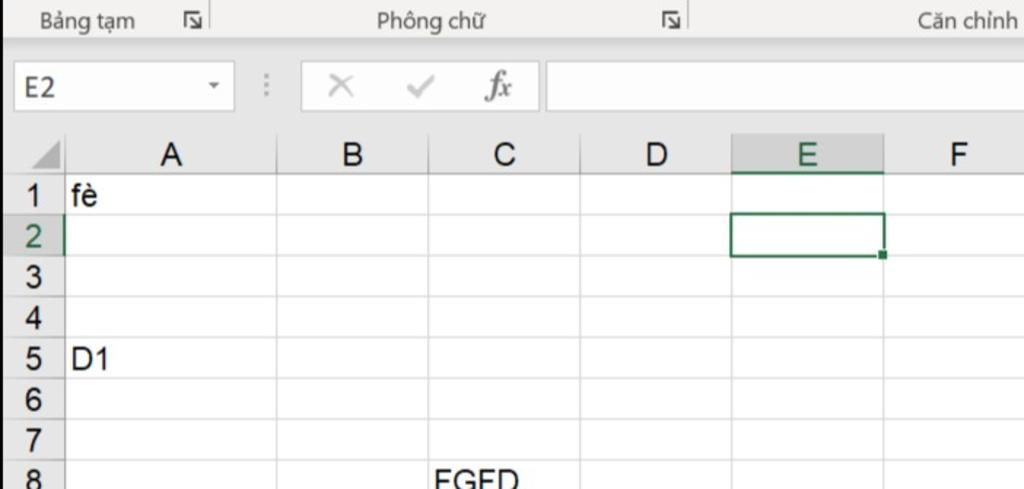
Task: Select column A header
Action: [171, 154]
